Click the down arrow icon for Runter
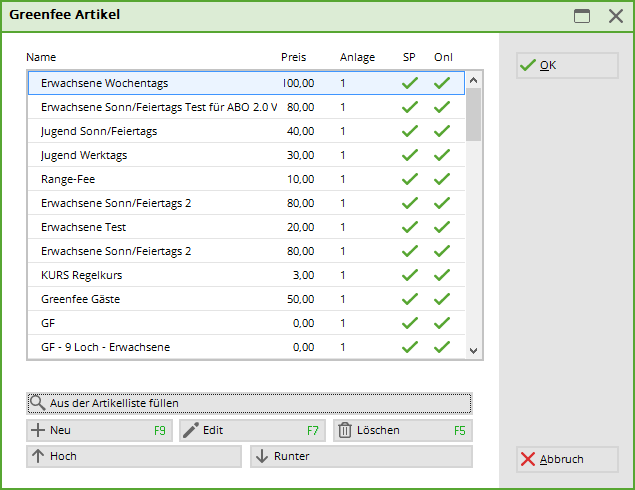Screen dimensions: 635x490 point(263,456)
